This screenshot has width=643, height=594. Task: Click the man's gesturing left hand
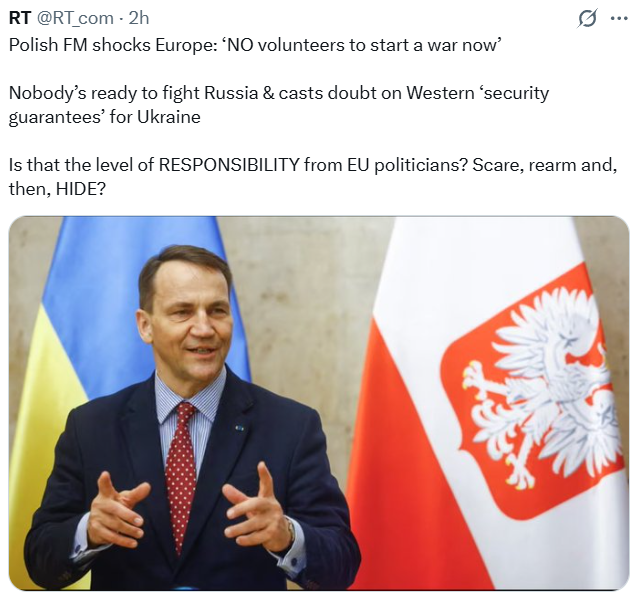pos(260,510)
